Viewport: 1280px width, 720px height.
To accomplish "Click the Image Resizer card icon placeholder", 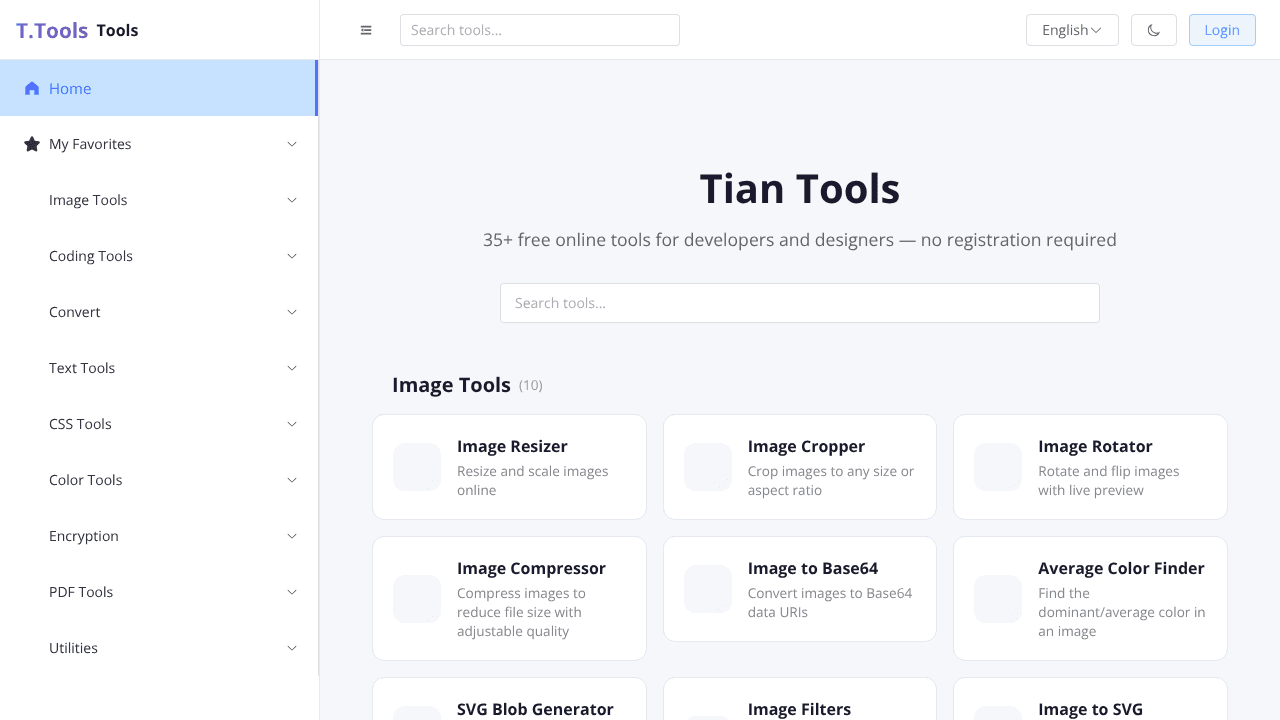I will pos(417,467).
